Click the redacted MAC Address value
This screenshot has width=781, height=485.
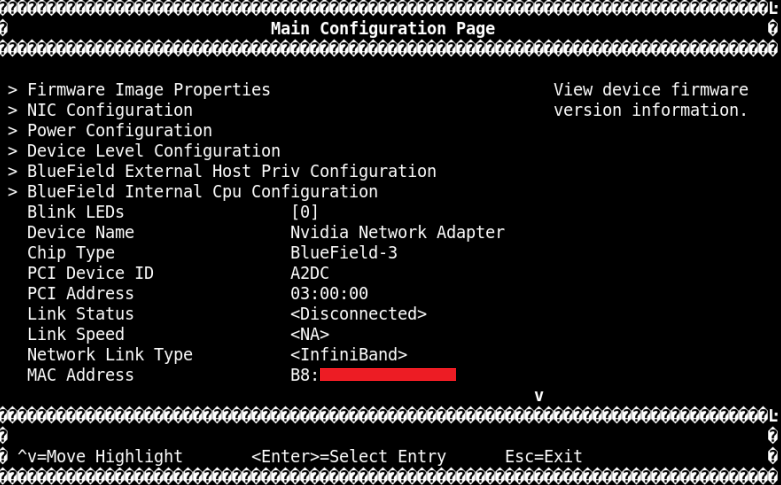tap(387, 375)
